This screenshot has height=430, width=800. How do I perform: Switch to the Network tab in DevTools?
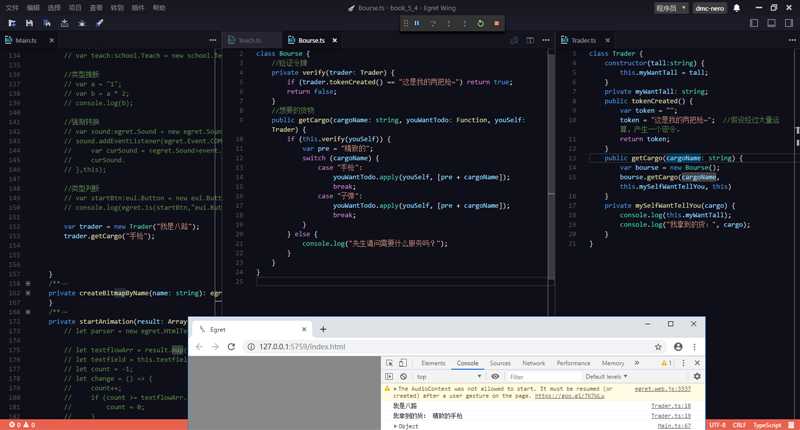(534, 363)
